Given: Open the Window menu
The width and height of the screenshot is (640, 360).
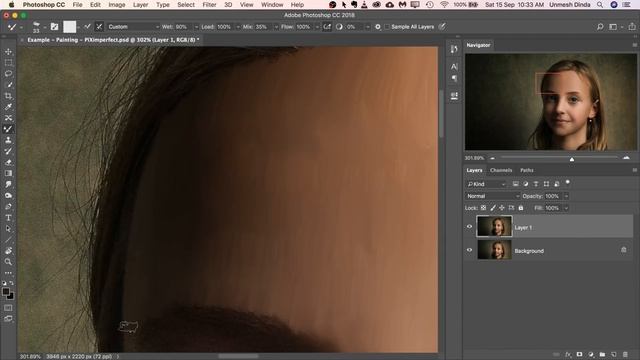Looking at the screenshot, I should tap(272, 5).
